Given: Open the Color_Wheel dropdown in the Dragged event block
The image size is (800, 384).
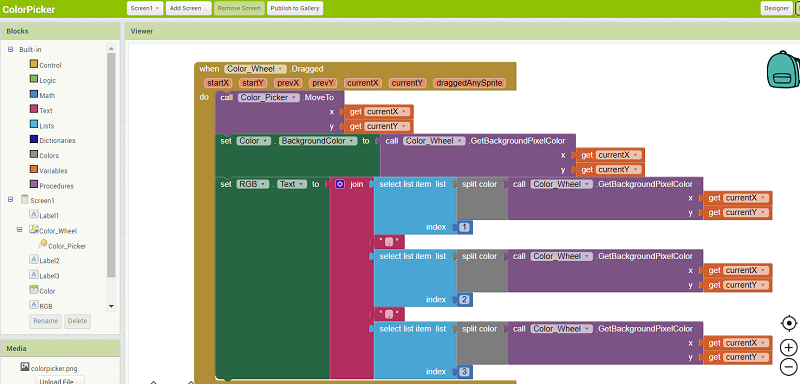Looking at the screenshot, I should tap(256, 69).
